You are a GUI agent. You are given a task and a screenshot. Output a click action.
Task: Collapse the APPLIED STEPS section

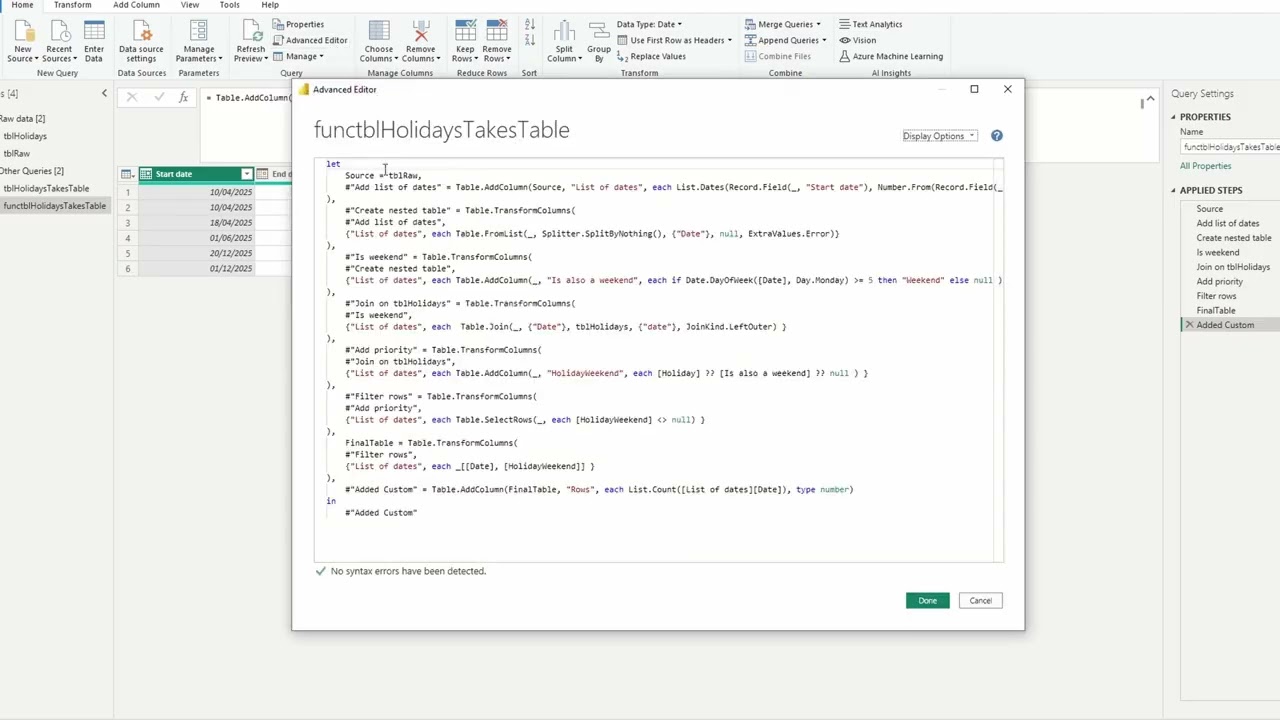[1174, 190]
